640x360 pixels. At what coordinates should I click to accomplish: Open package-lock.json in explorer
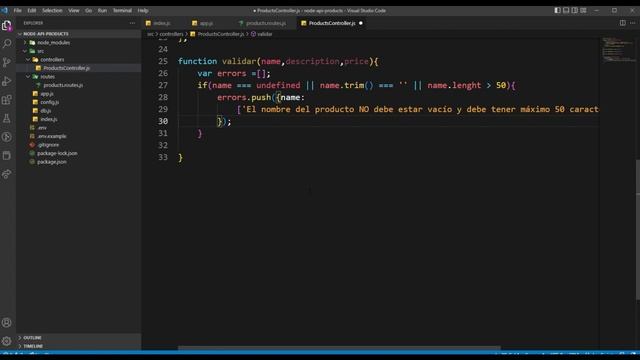(x=57, y=153)
